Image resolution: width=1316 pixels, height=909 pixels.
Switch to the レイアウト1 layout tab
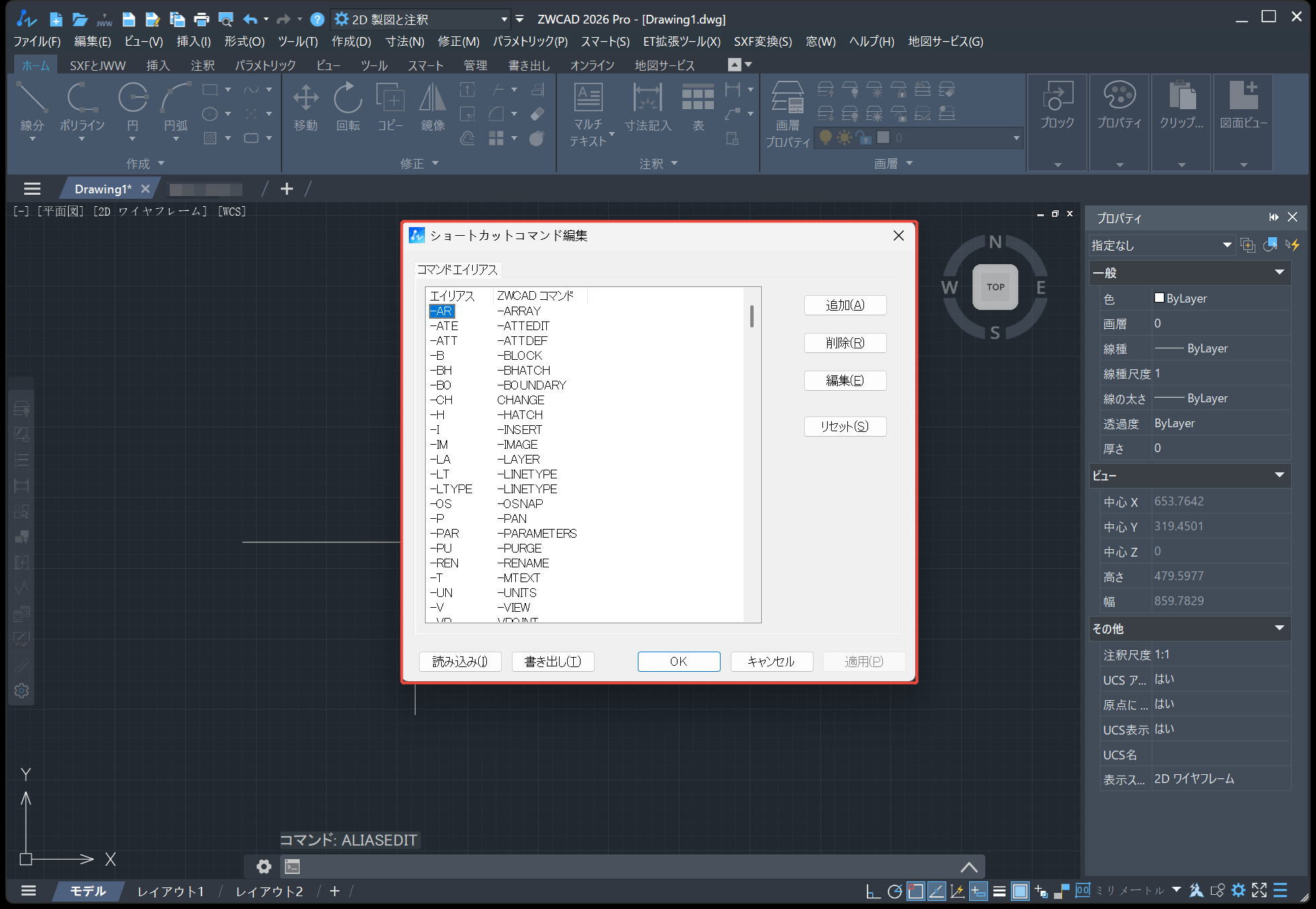170,891
